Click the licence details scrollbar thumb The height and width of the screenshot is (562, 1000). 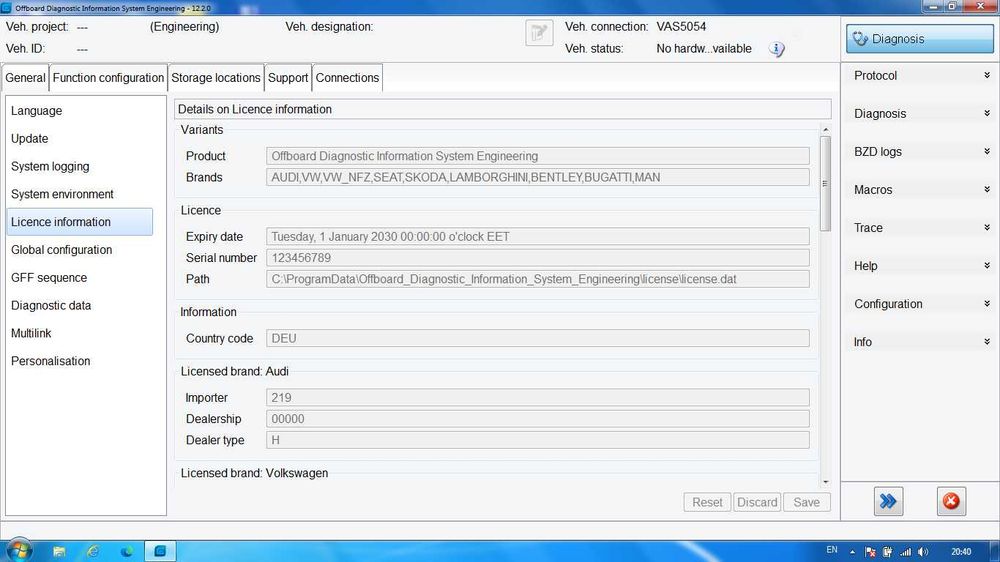coord(826,184)
